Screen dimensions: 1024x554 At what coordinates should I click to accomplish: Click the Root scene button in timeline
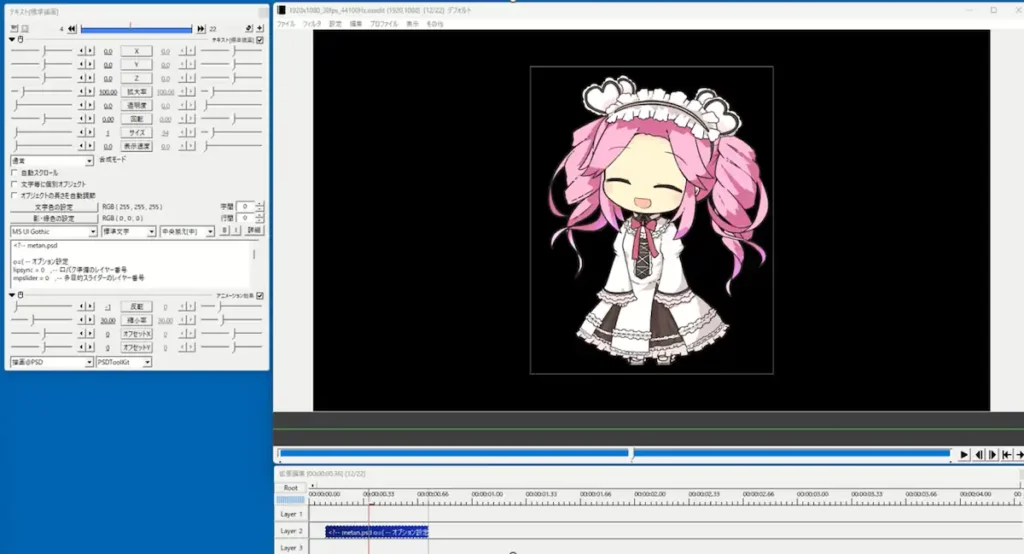(291, 487)
